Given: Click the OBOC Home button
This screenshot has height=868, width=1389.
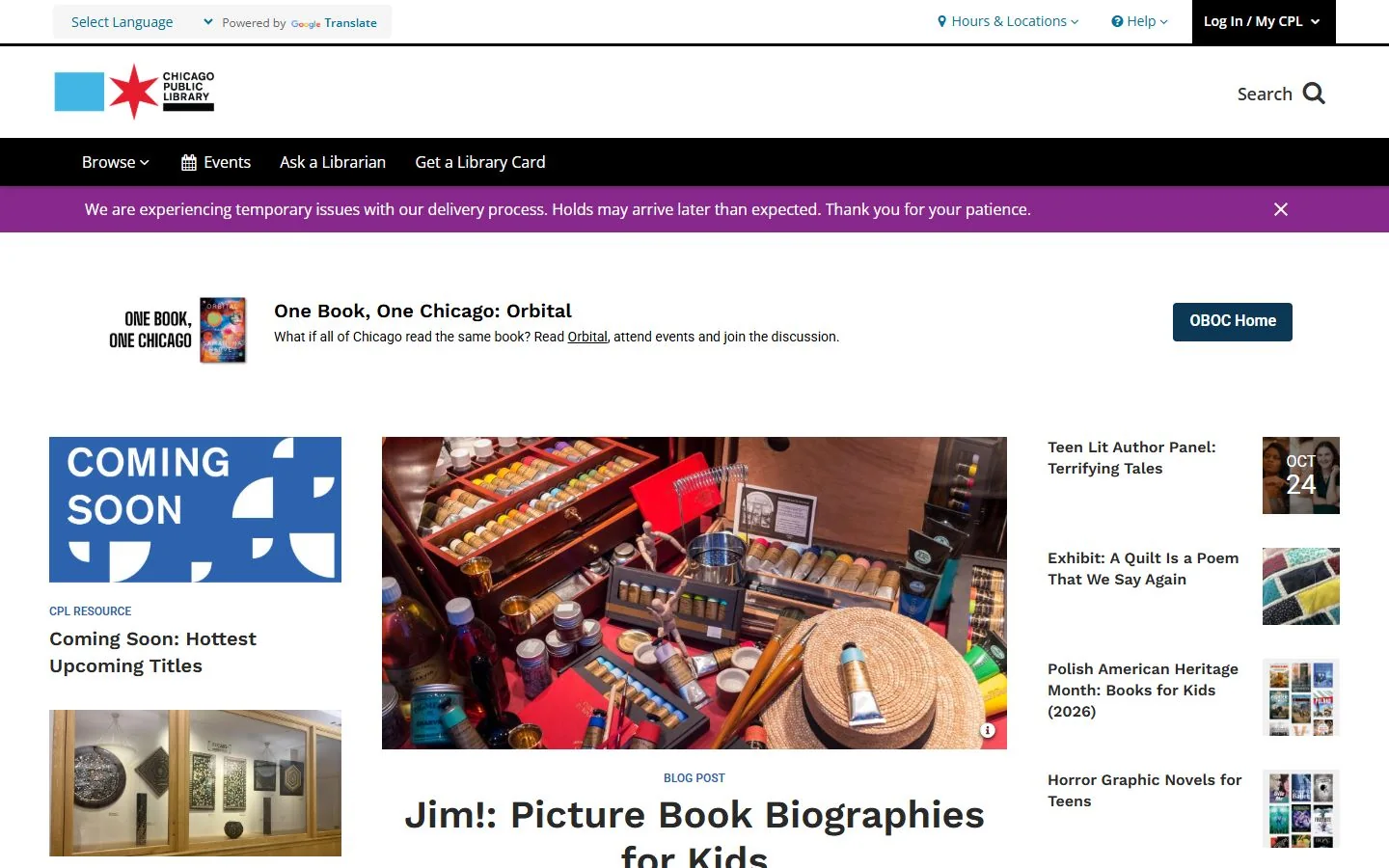Looking at the screenshot, I should coord(1233,321).
